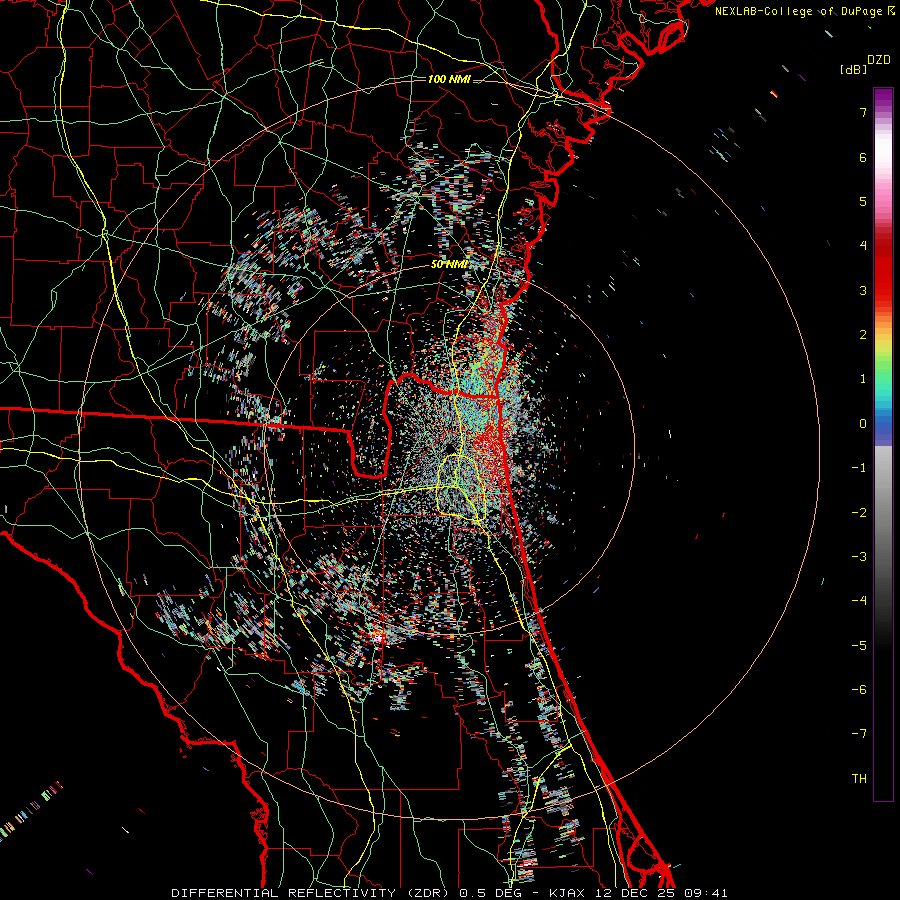The width and height of the screenshot is (900, 900).
Task: Click the ZDR color scale bar
Action: 883,444
